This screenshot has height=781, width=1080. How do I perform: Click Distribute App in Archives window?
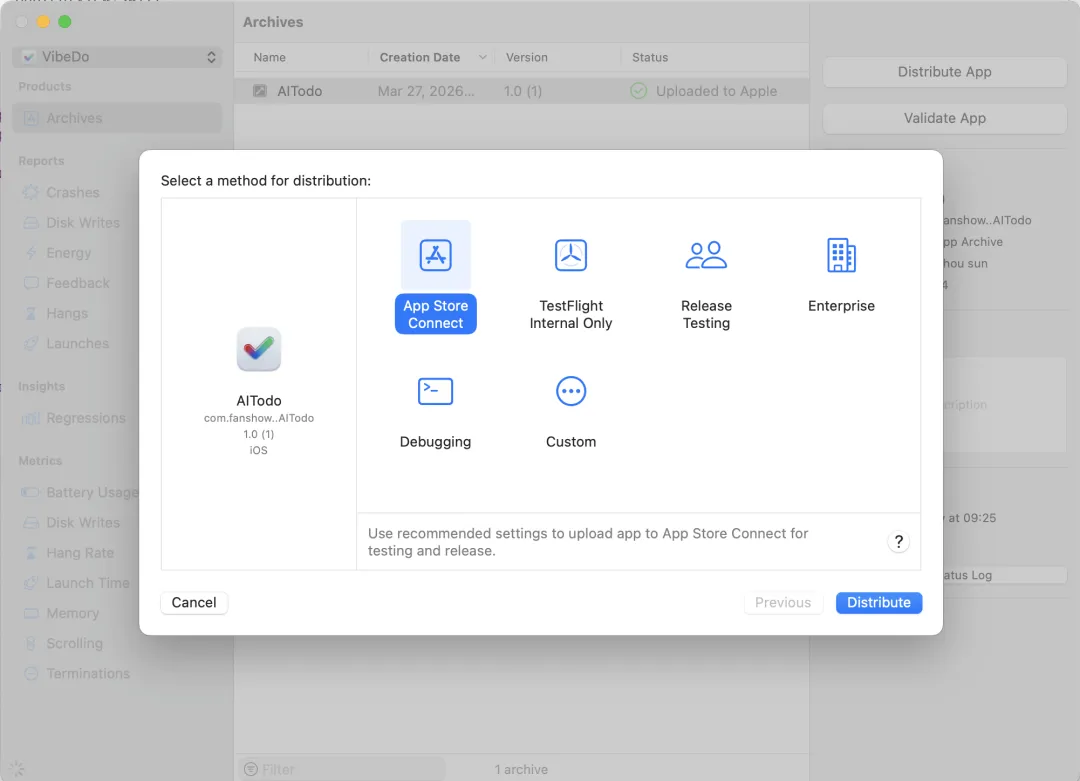(x=944, y=72)
